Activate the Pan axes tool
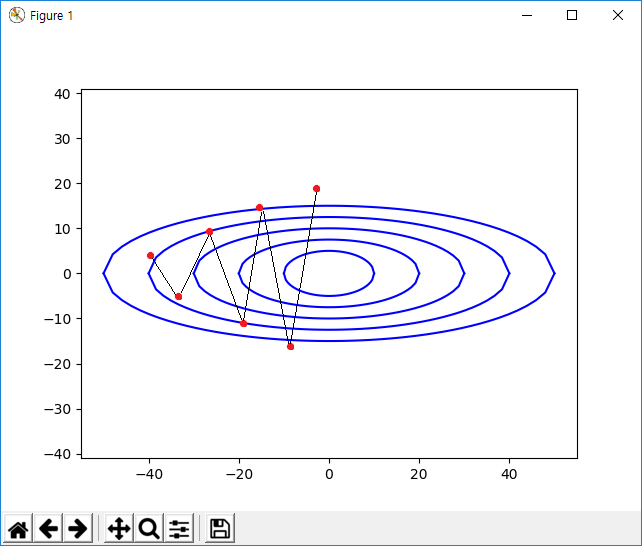The height and width of the screenshot is (546, 642). coord(119,529)
